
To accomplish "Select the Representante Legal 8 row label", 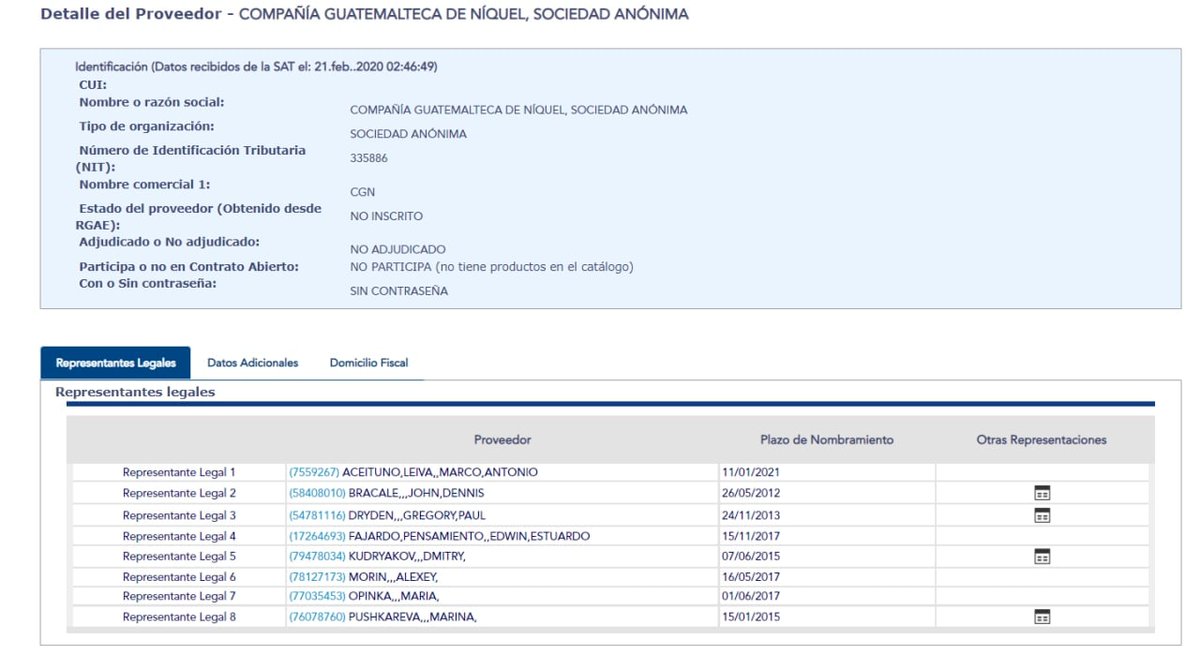I will [180, 617].
